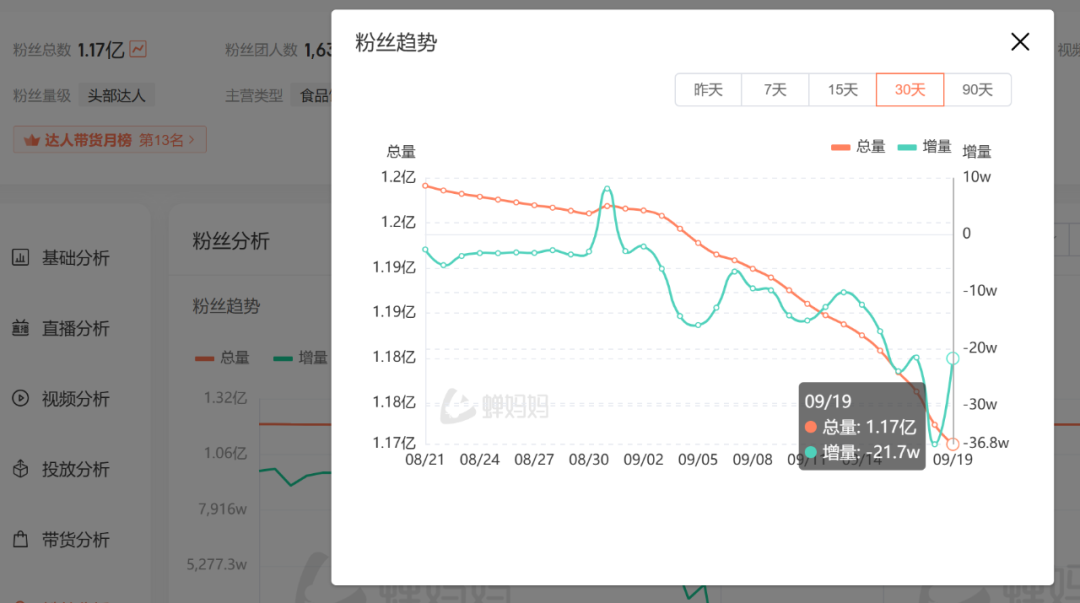Select the 30天 time range
The height and width of the screenshot is (603, 1080).
click(x=909, y=90)
